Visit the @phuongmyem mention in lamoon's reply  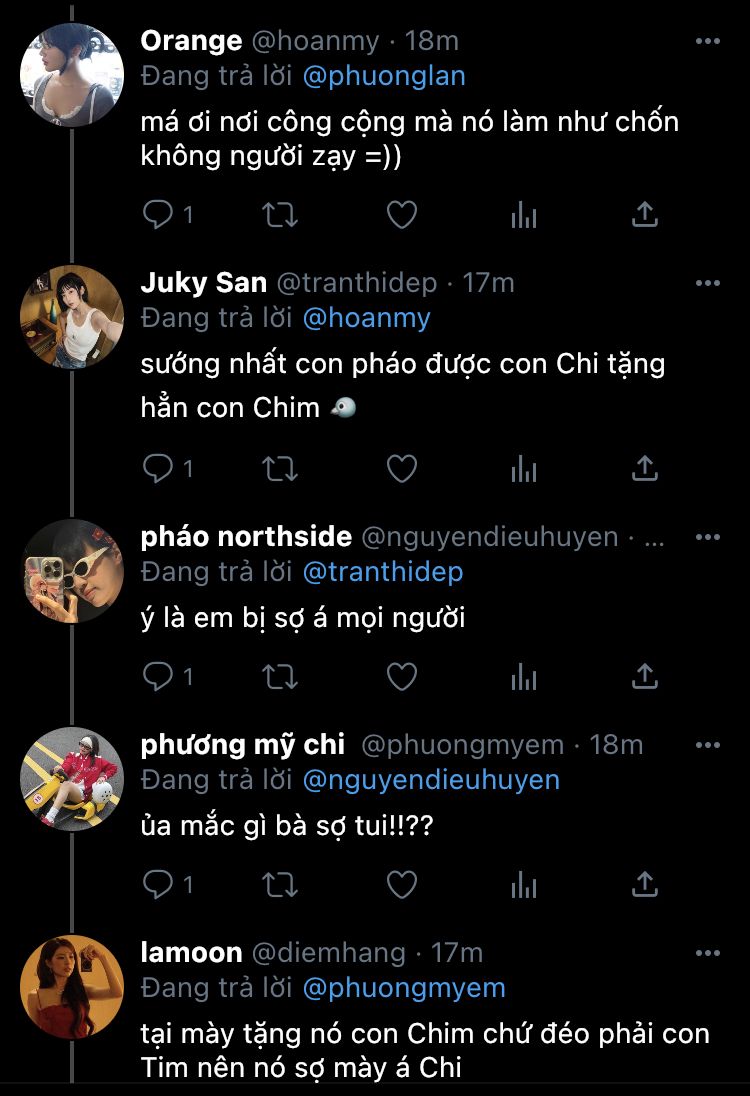[404, 988]
